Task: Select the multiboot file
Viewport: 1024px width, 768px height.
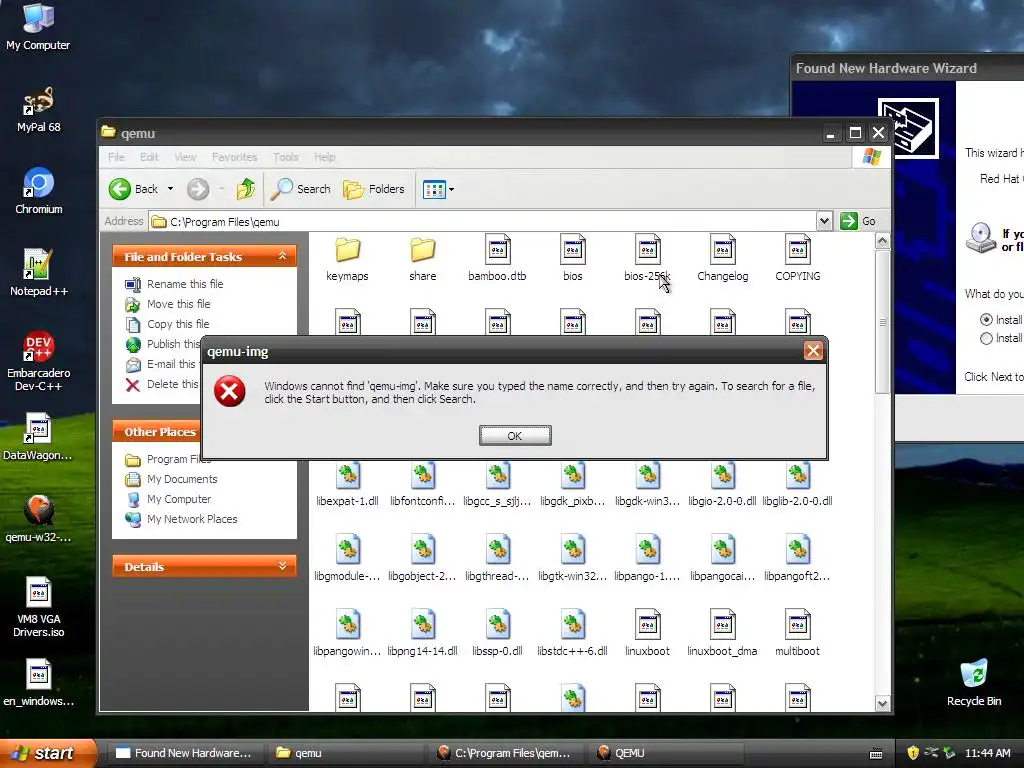Action: tap(797, 633)
